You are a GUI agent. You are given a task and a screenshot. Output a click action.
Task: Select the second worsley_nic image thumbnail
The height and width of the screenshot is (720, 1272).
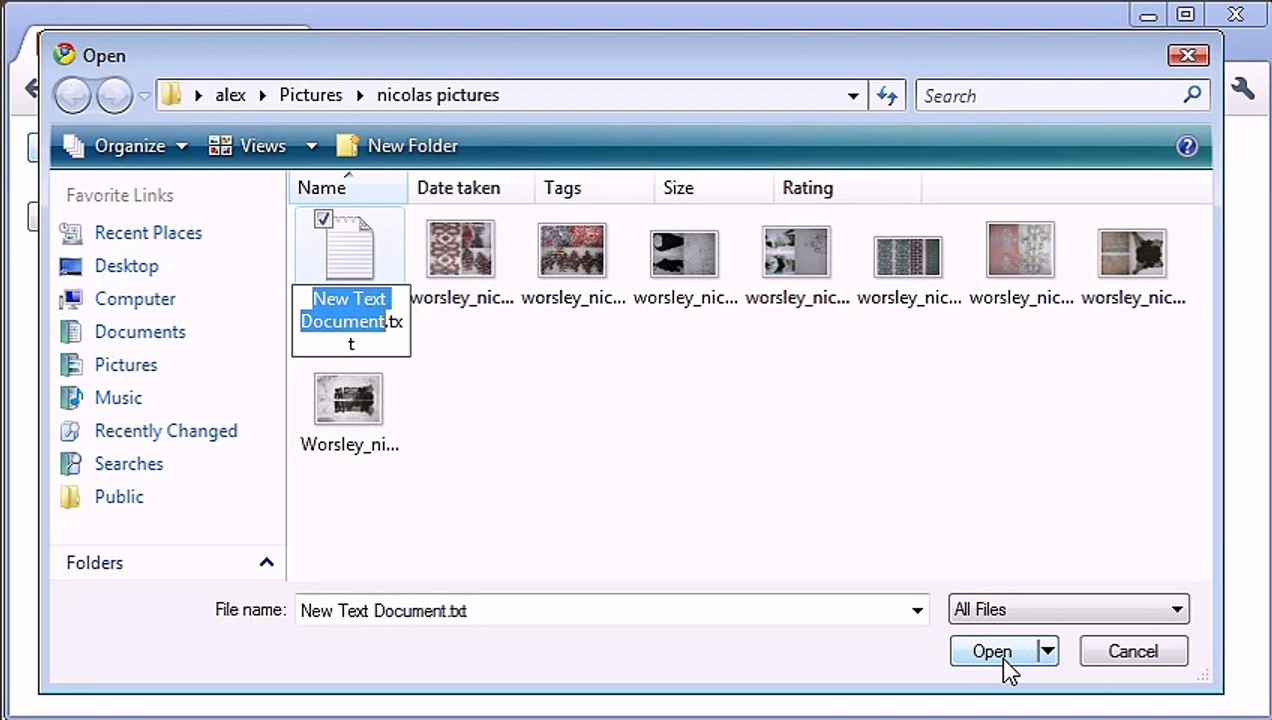point(572,249)
